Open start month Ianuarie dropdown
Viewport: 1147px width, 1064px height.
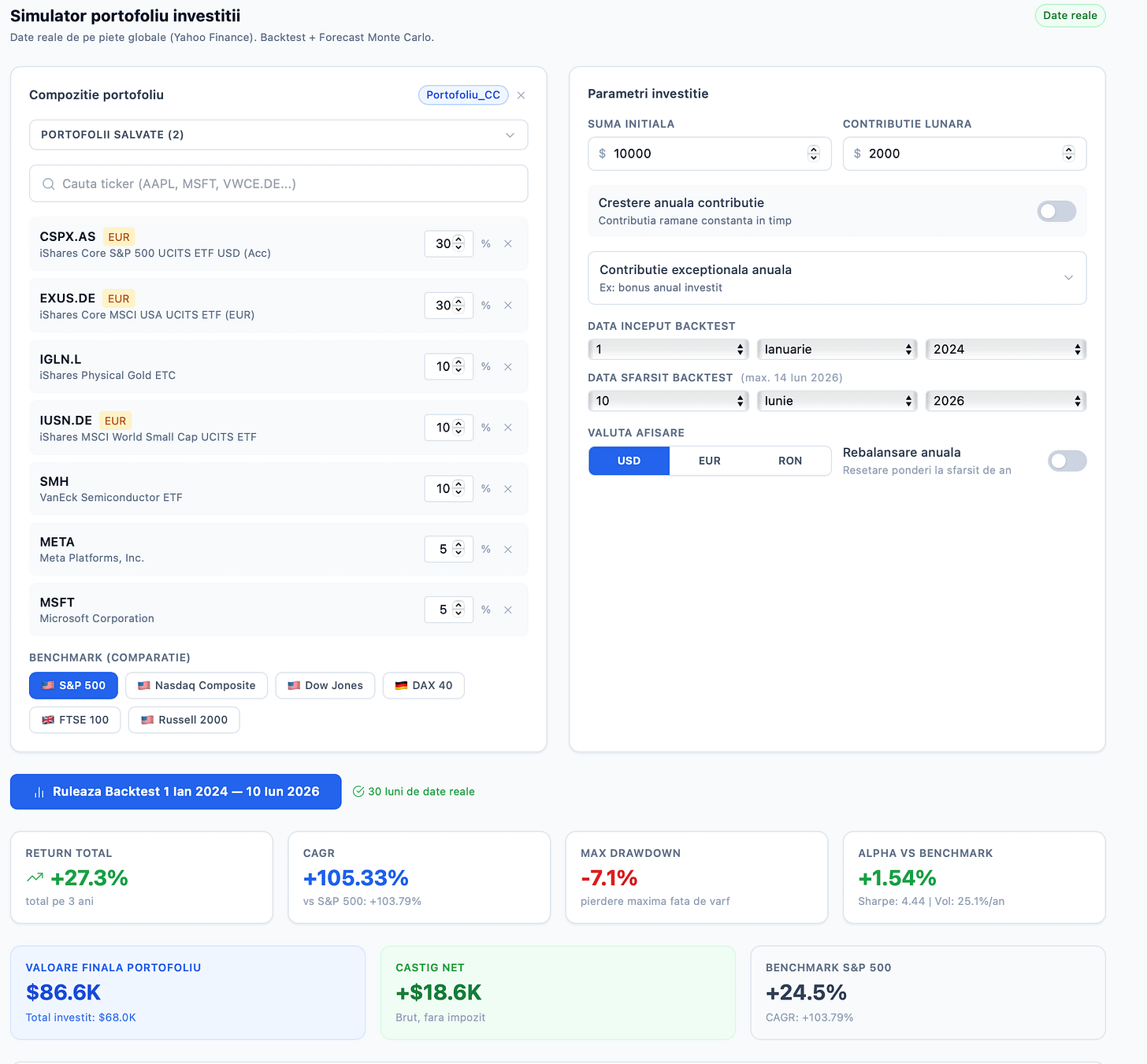point(837,349)
